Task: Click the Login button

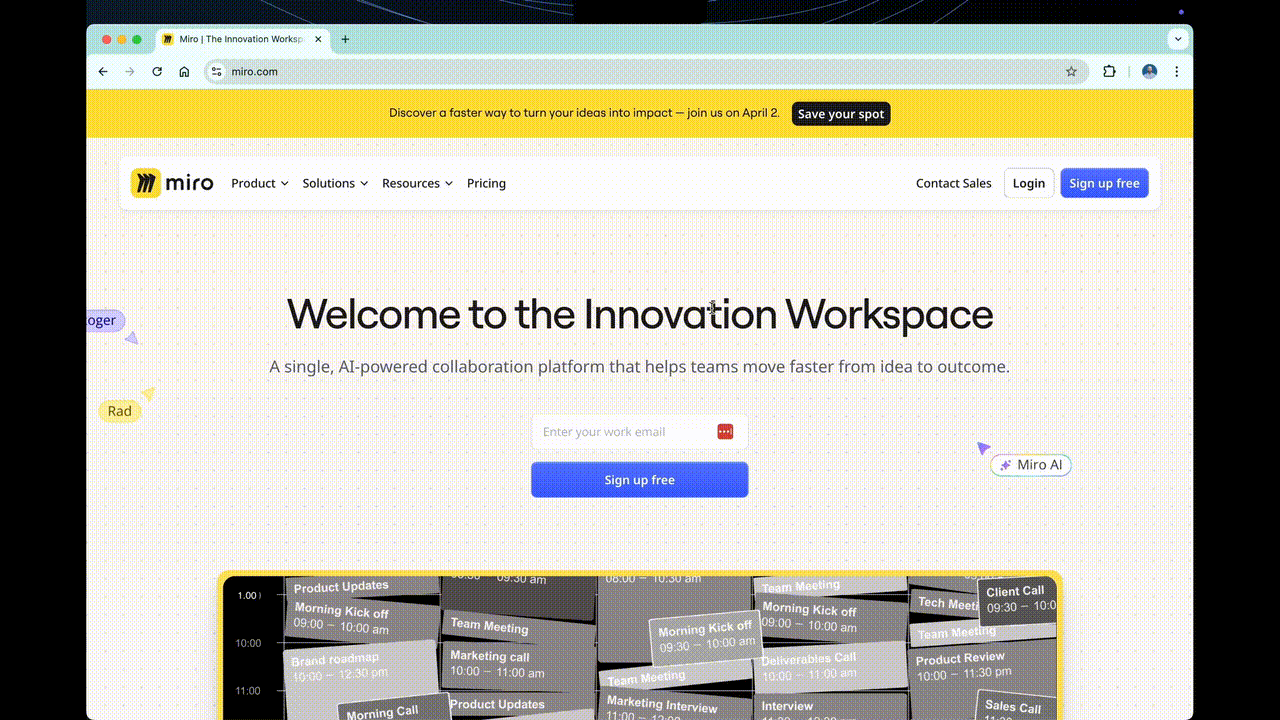Action: pyautogui.click(x=1029, y=183)
